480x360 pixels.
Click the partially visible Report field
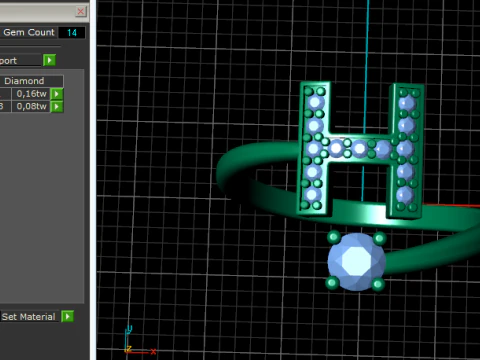[x=21, y=60]
